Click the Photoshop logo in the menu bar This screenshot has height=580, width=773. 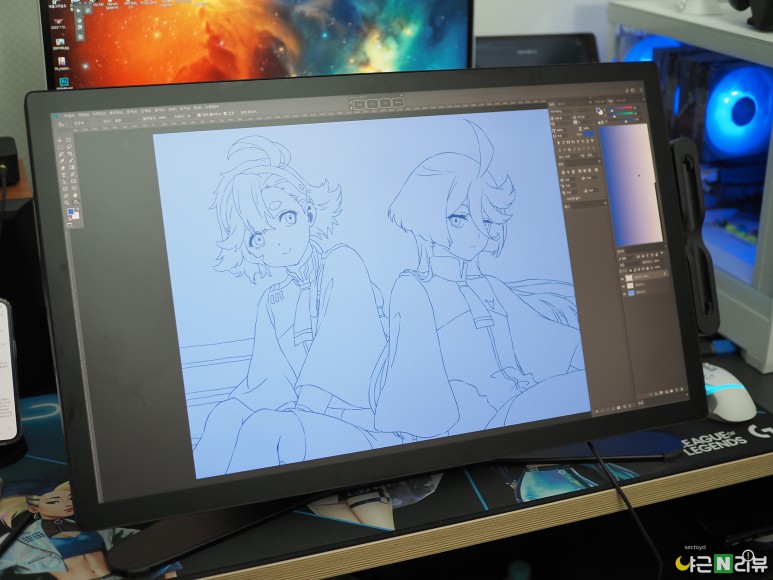56,116
